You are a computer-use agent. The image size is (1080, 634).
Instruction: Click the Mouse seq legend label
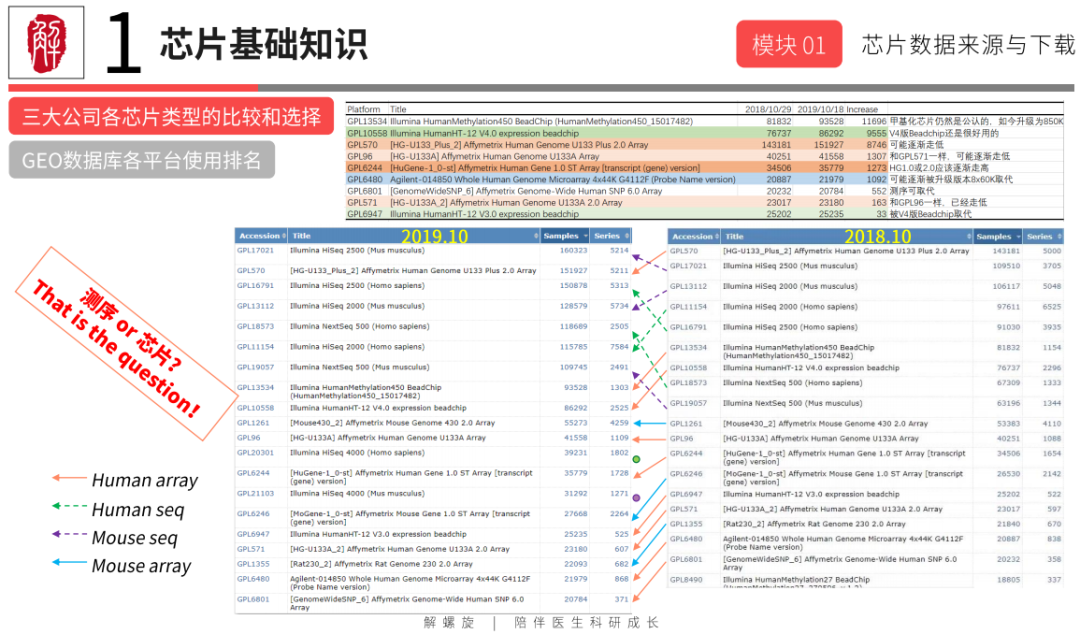(134, 538)
